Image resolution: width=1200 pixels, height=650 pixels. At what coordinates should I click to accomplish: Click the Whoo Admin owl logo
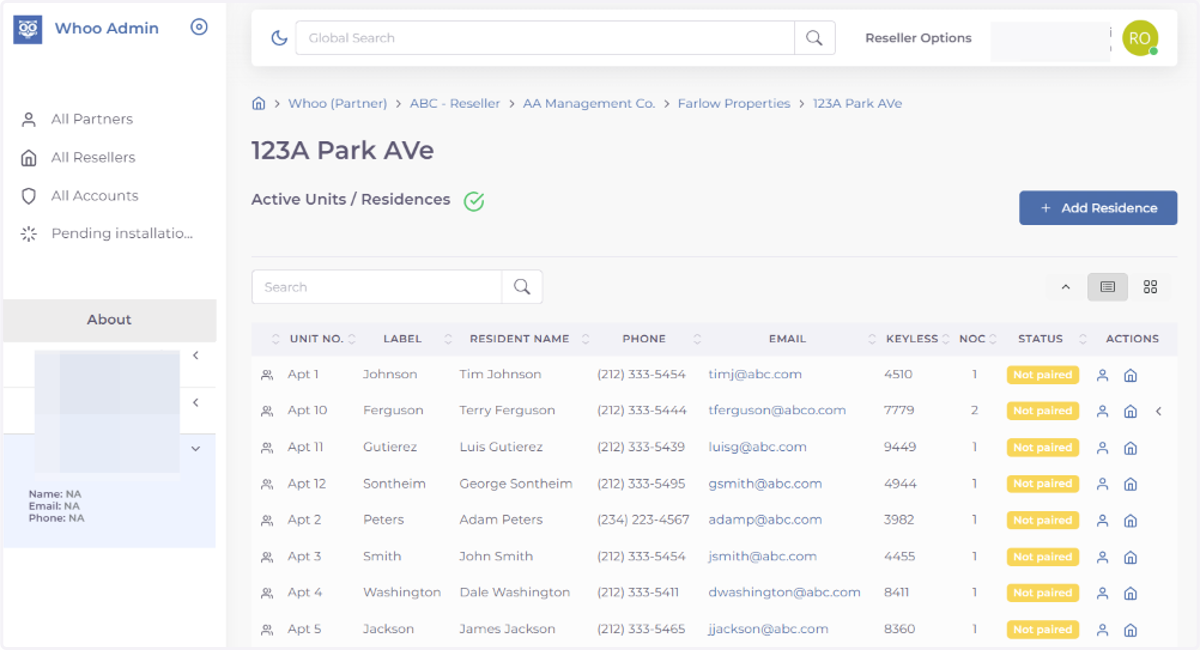coord(27,29)
